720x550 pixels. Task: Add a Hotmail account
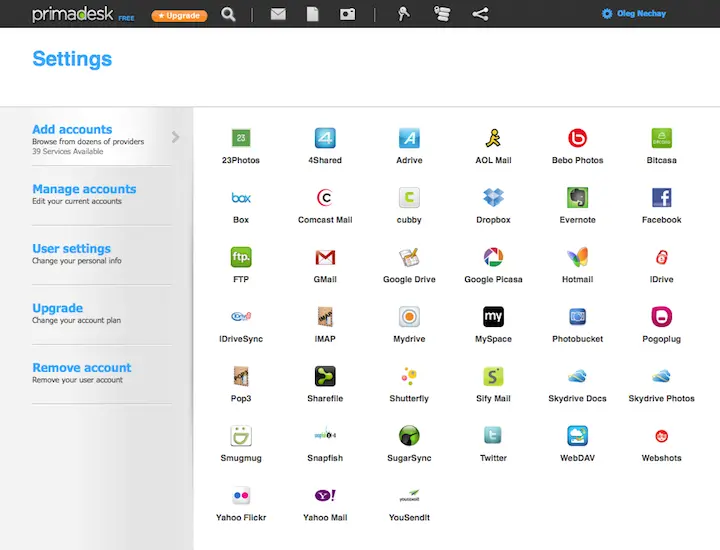pyautogui.click(x=577, y=257)
